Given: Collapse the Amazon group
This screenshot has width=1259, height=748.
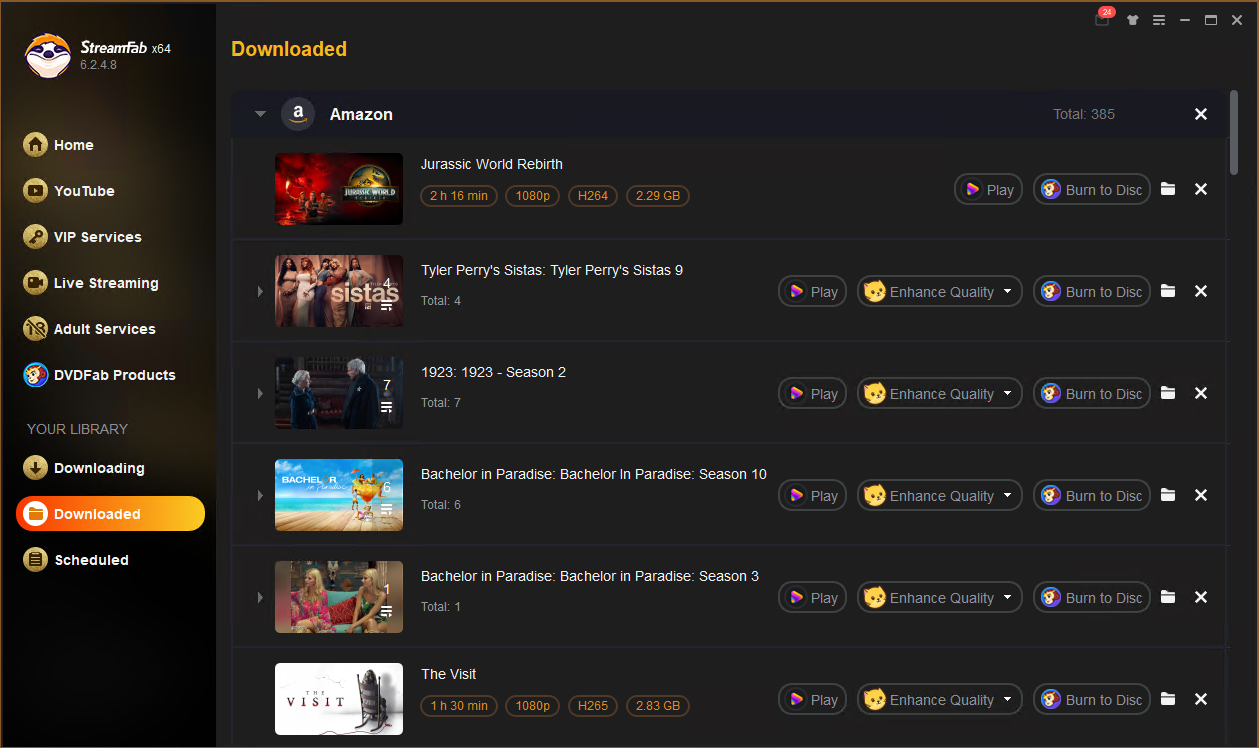Looking at the screenshot, I should 260,114.
